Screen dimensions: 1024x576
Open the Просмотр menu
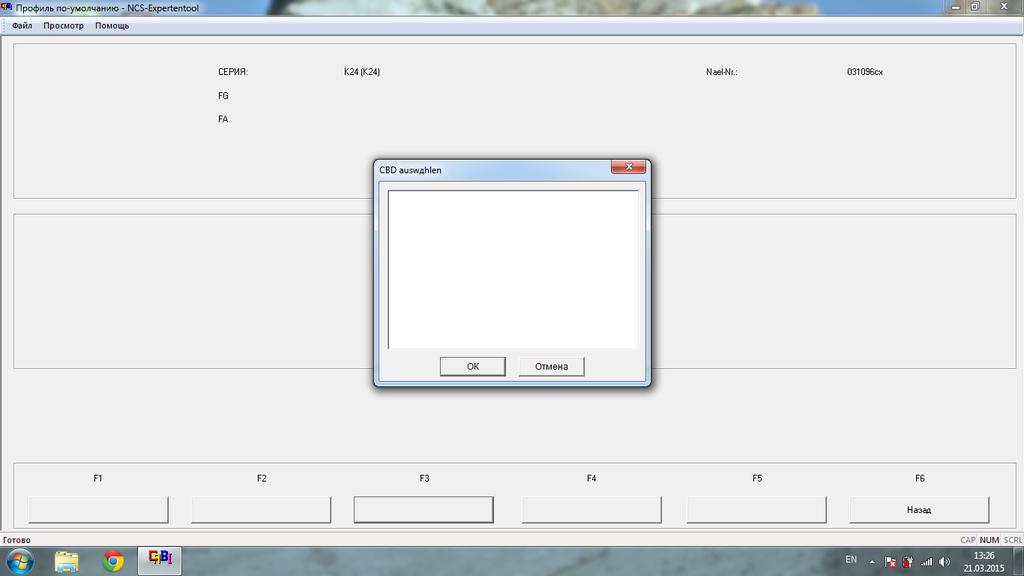(x=63, y=26)
